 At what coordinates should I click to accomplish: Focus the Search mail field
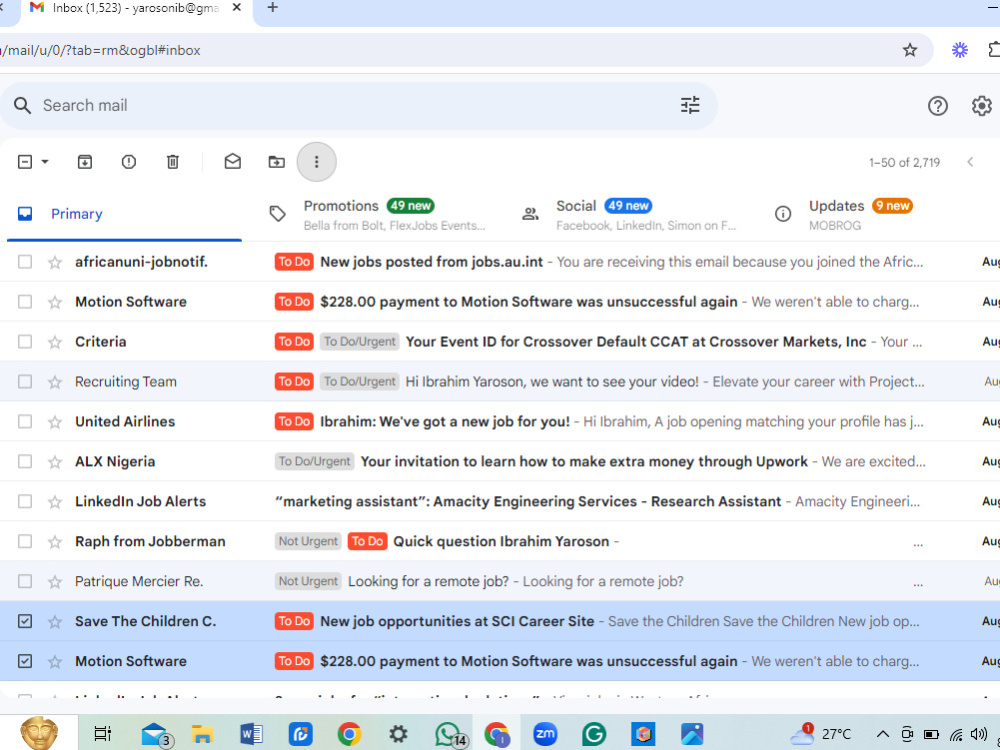[357, 105]
